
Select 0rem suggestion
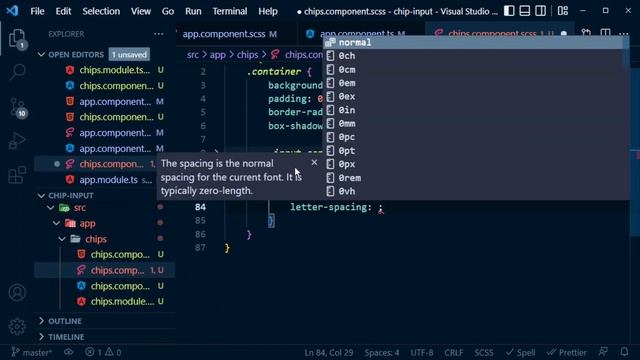coord(473,178)
